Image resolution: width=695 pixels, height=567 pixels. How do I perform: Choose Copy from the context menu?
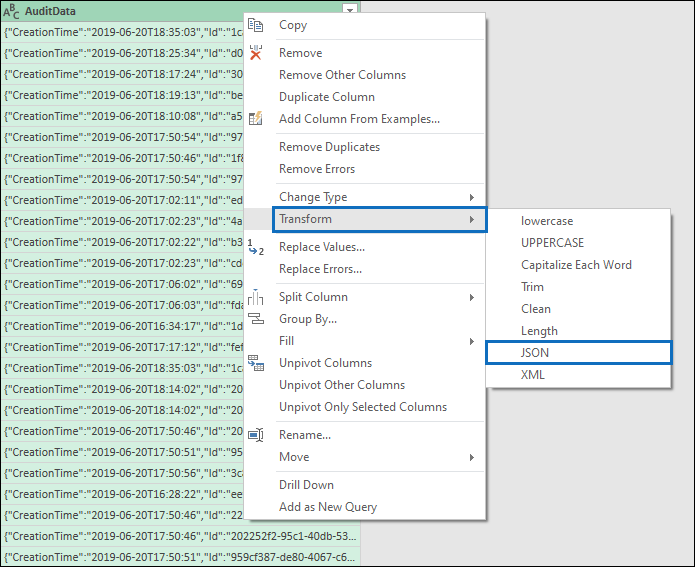tap(364, 25)
